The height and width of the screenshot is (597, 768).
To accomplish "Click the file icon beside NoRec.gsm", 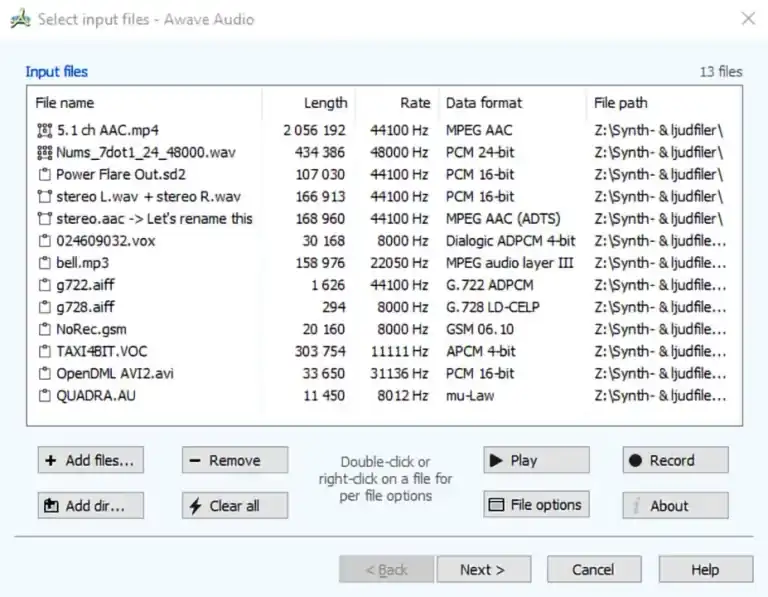I will 45,329.
